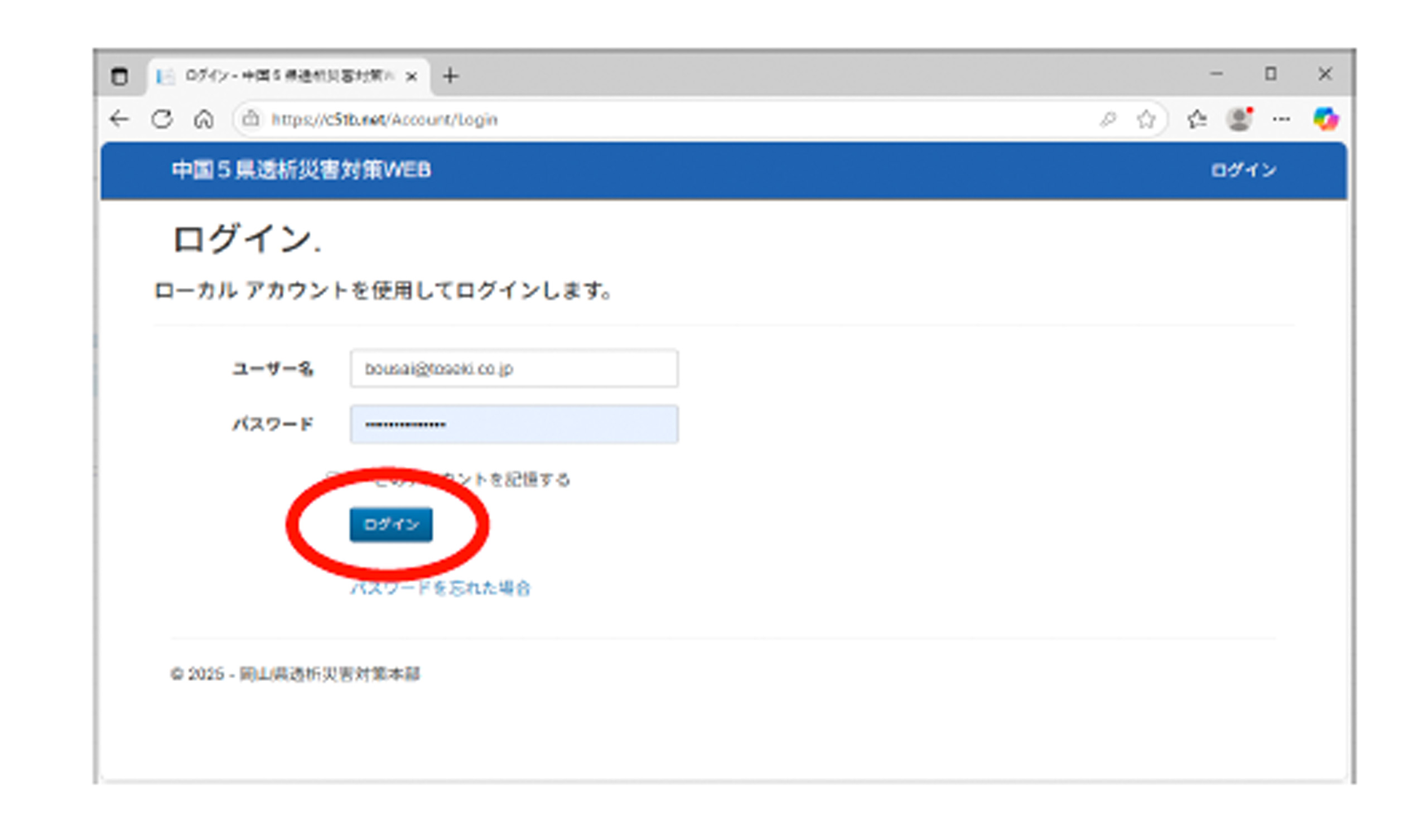Viewport: 1428px width, 840px height.
Task: Select the ログイン browser tab
Action: click(288, 76)
